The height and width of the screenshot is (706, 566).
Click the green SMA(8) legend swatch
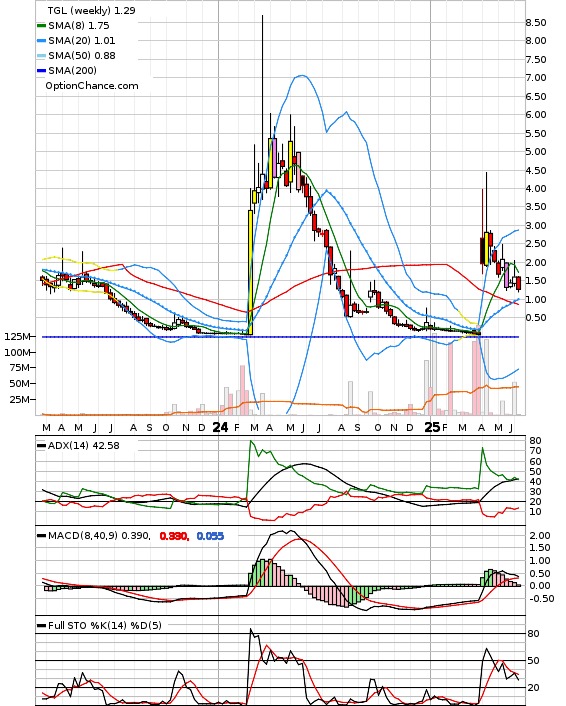[41, 26]
